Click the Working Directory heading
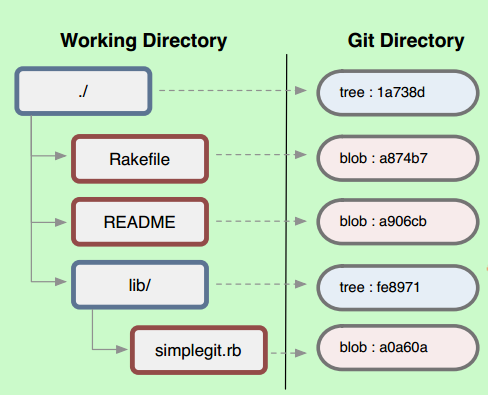The width and height of the screenshot is (488, 395). coord(144,41)
